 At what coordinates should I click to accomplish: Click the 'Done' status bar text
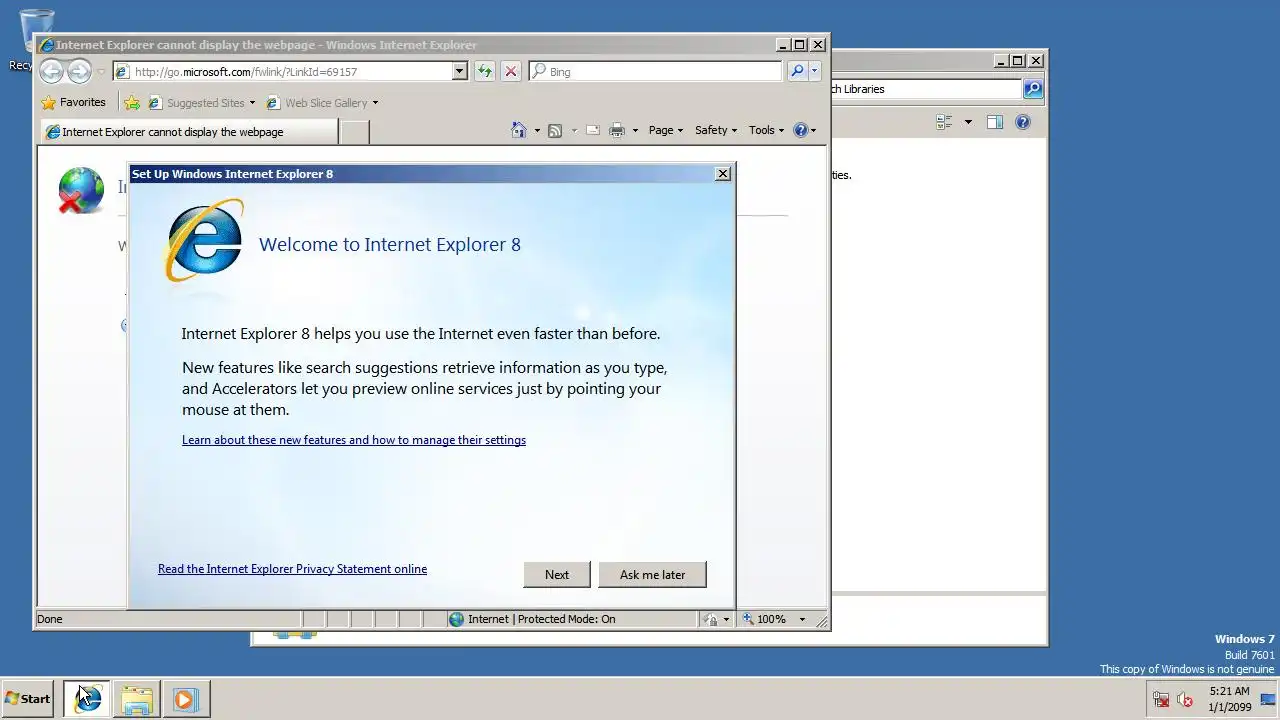(50, 619)
